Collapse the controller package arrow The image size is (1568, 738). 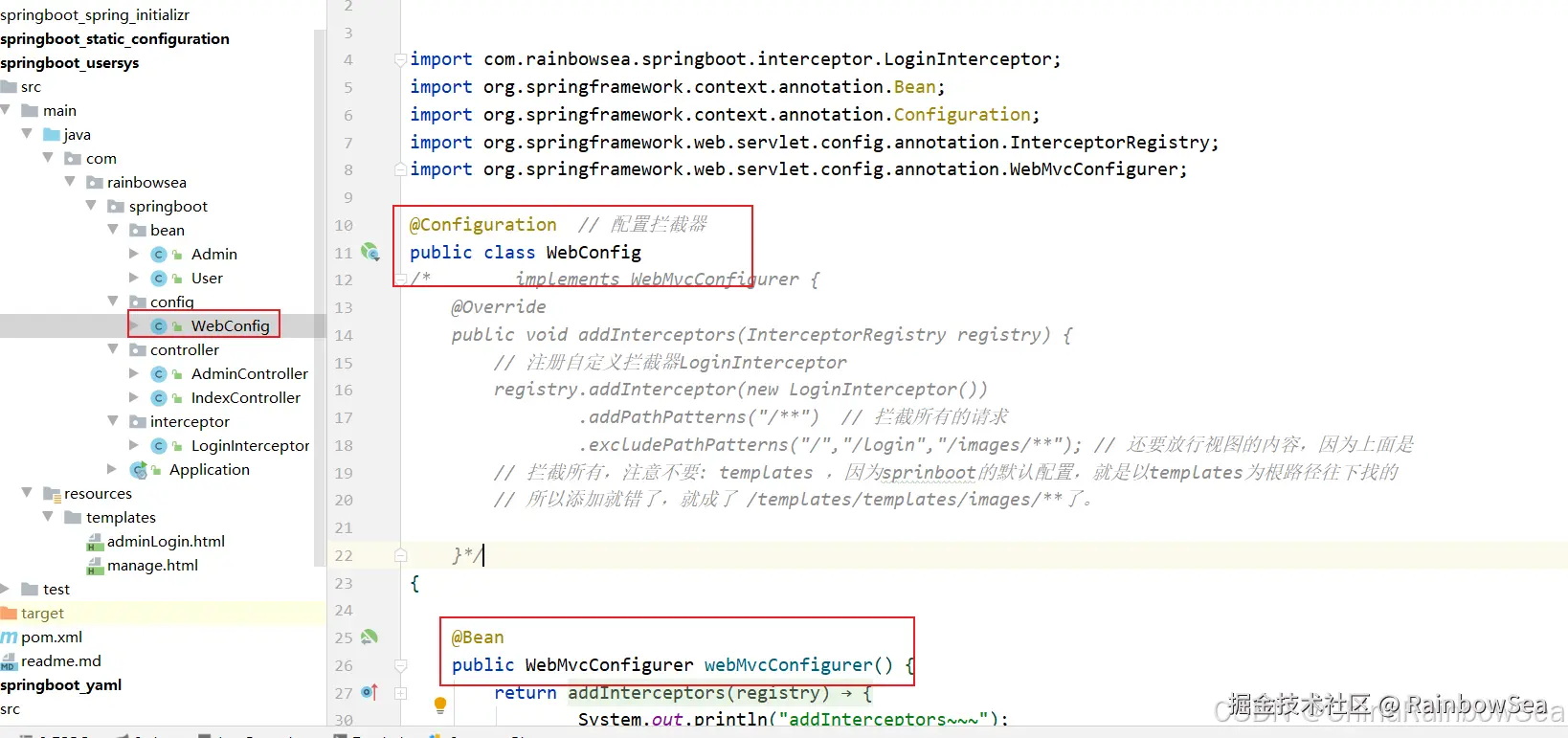[x=113, y=349]
